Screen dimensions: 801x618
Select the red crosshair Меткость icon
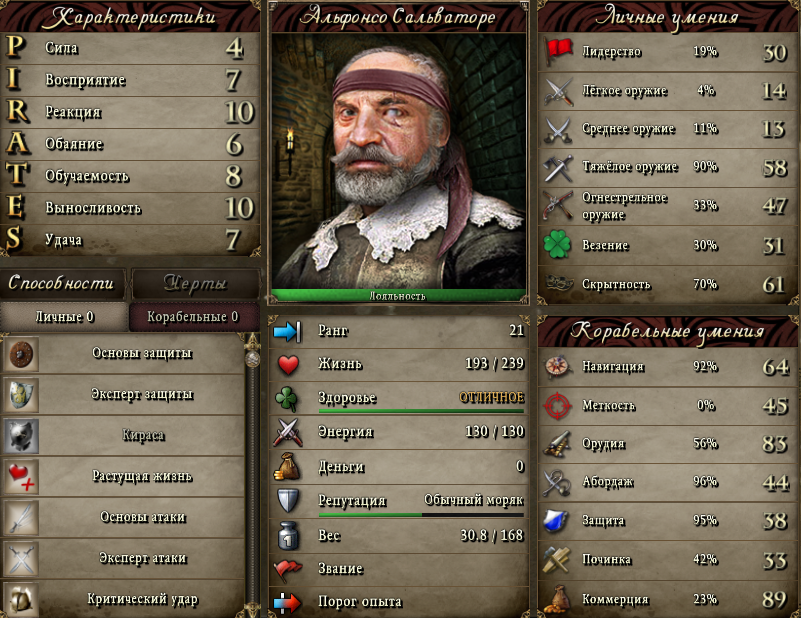point(557,406)
